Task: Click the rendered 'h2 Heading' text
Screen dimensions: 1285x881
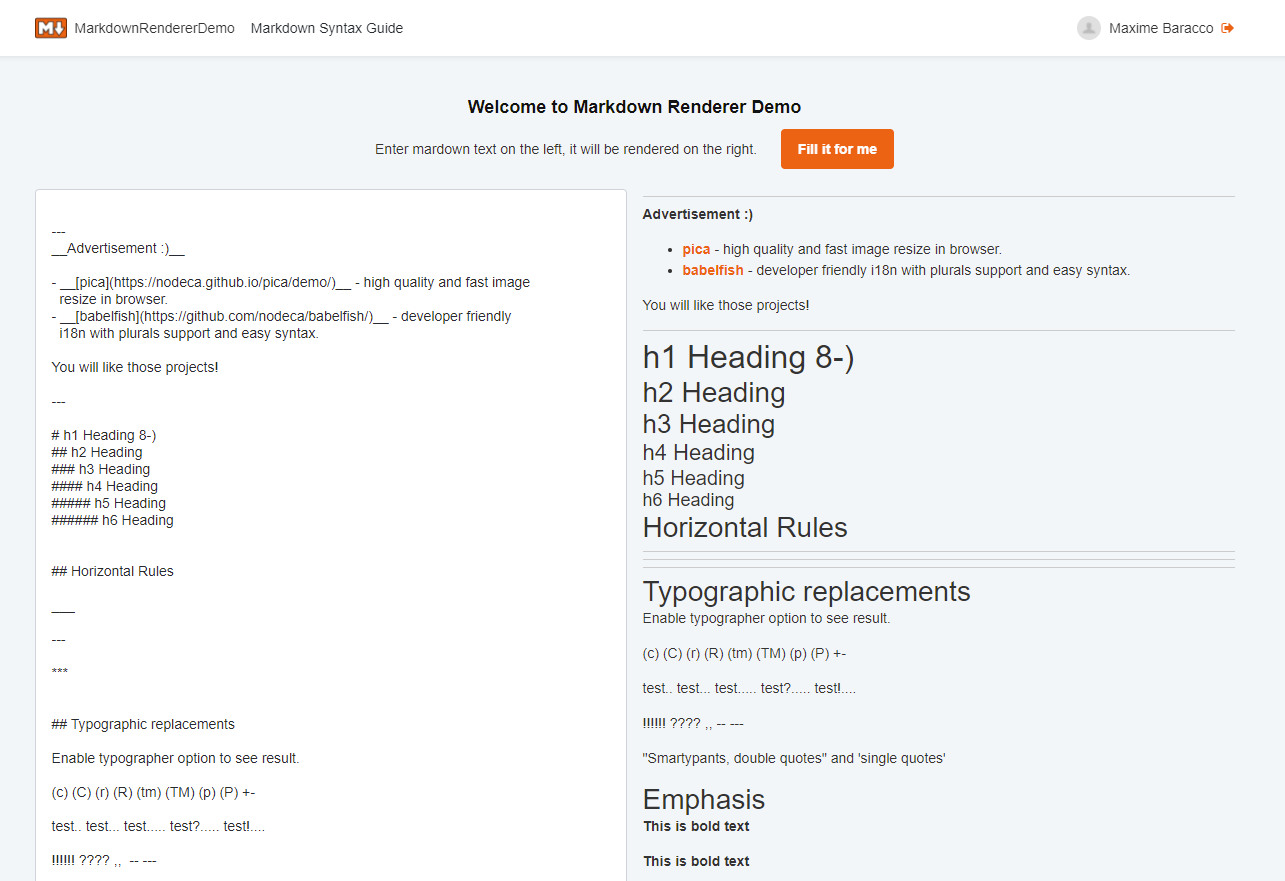Action: pos(714,392)
